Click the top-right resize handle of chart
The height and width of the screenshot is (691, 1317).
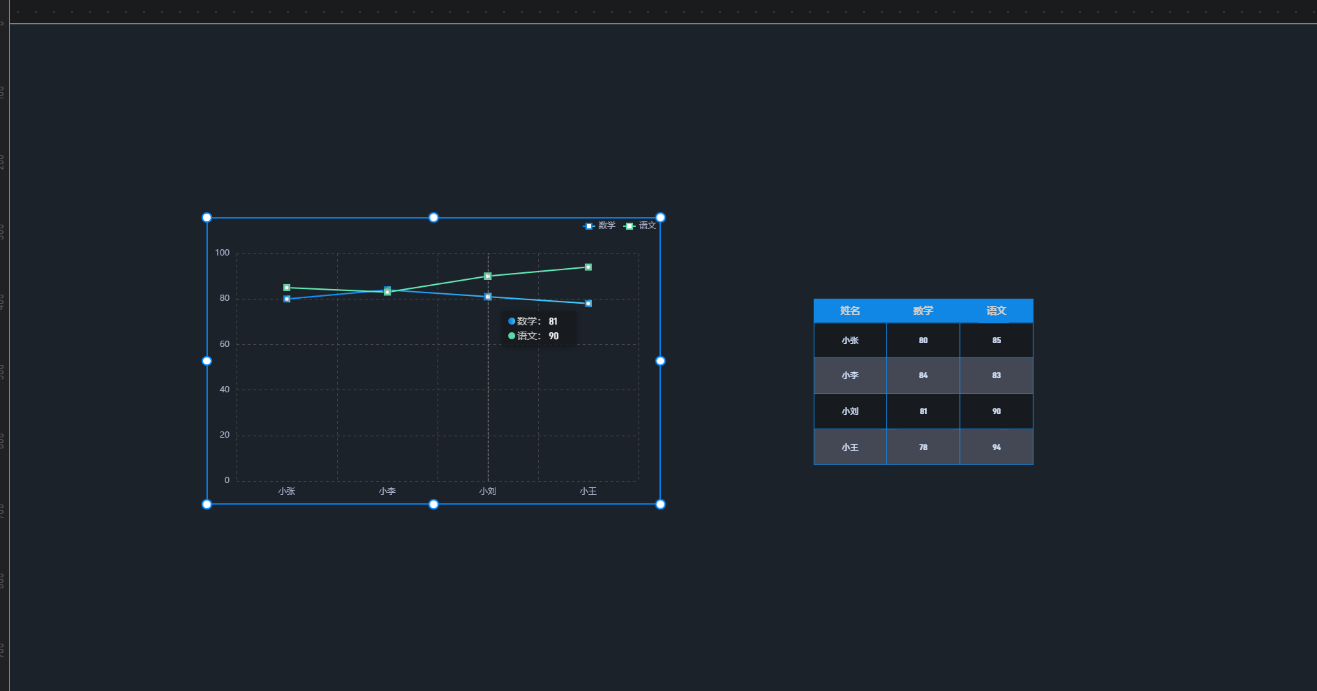660,218
